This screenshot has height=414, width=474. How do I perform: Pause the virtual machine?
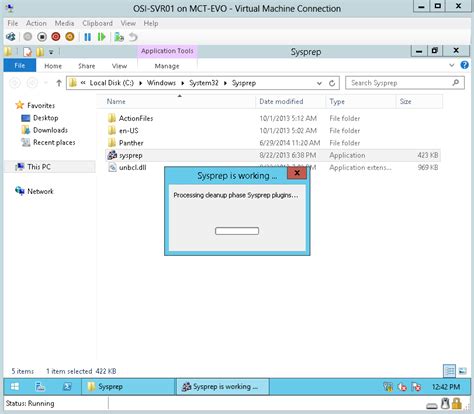88,37
